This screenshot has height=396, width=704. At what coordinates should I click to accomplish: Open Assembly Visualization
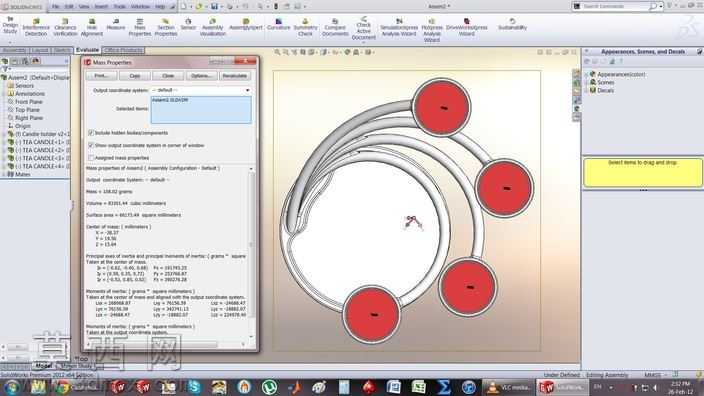pyautogui.click(x=212, y=27)
